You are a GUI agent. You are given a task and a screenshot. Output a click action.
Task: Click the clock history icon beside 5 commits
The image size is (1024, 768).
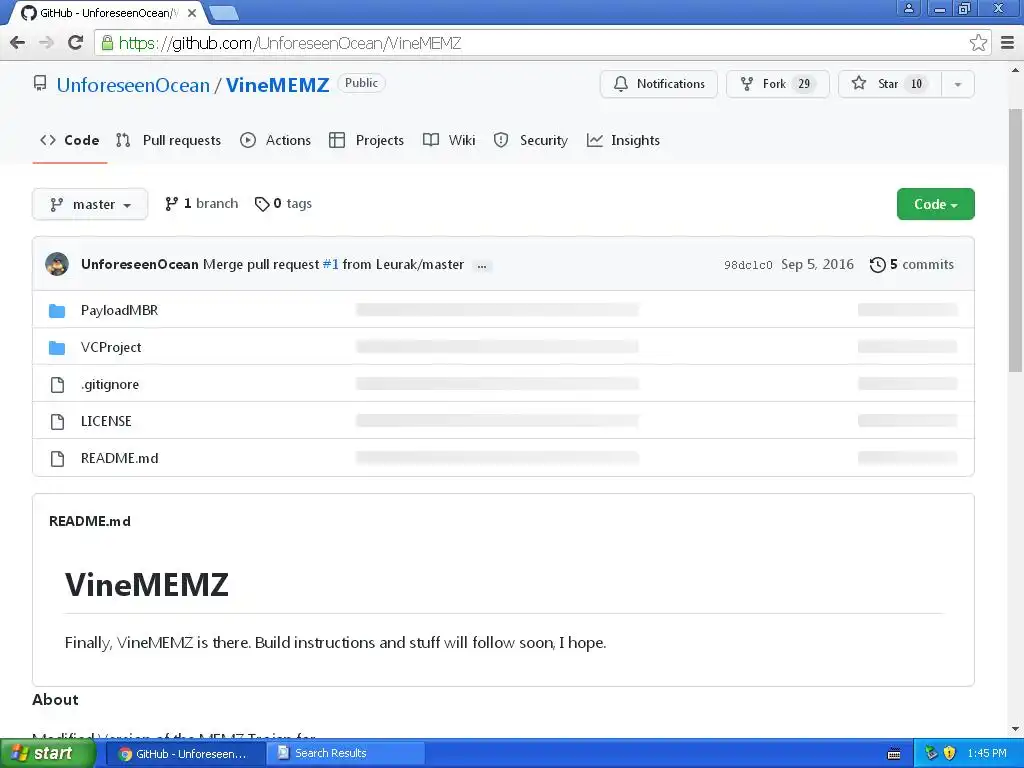pos(878,264)
